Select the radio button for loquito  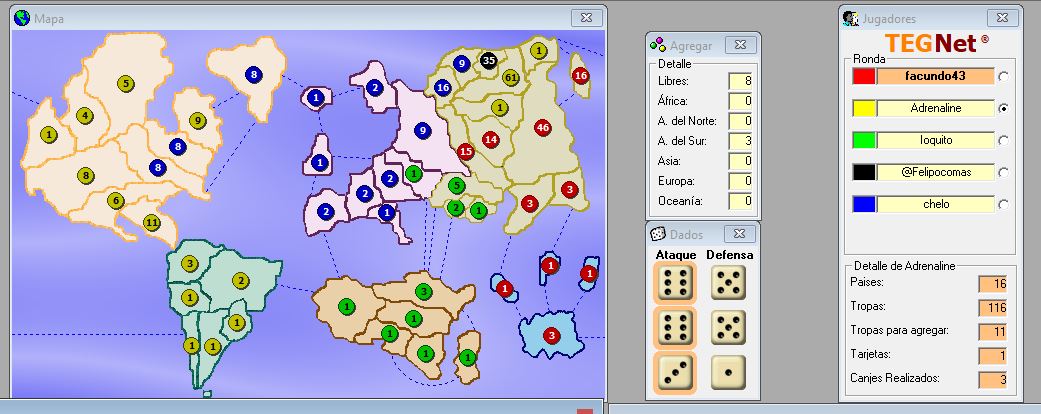(1003, 140)
